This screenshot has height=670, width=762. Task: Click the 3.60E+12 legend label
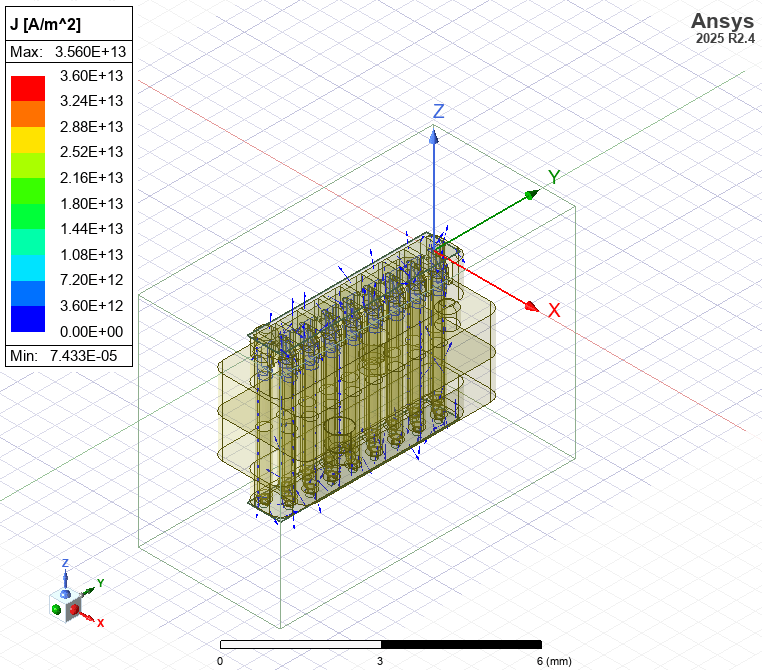(x=91, y=305)
